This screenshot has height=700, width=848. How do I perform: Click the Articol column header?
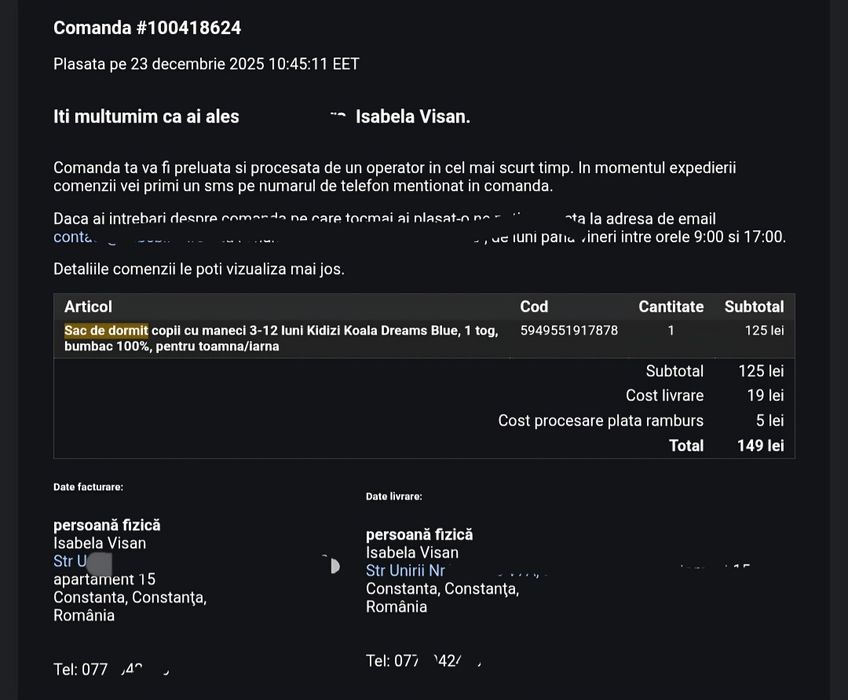[x=88, y=307]
